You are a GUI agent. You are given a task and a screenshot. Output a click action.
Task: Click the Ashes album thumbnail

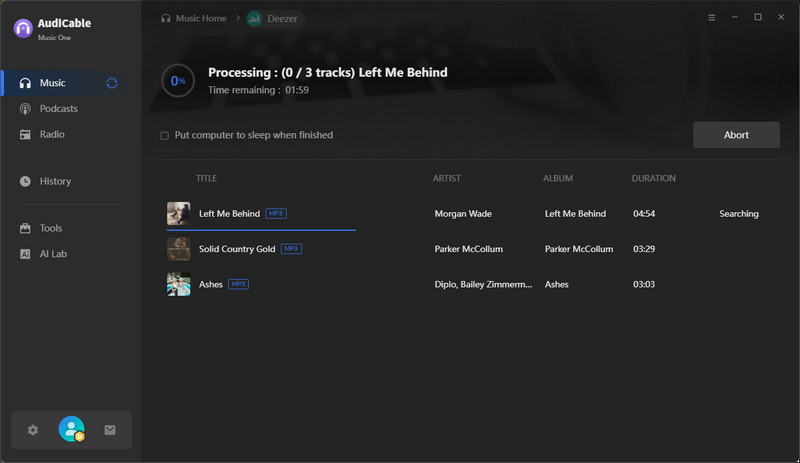[179, 284]
